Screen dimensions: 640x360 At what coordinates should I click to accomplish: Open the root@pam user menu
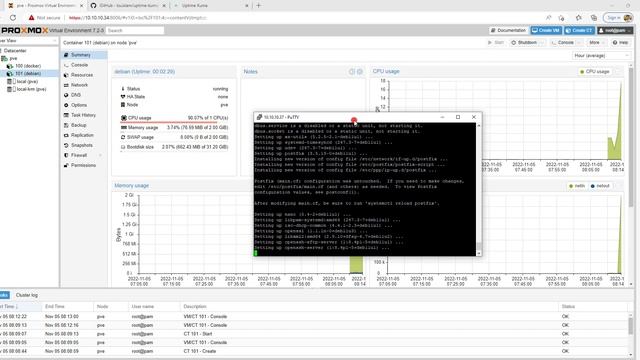[x=615, y=30]
